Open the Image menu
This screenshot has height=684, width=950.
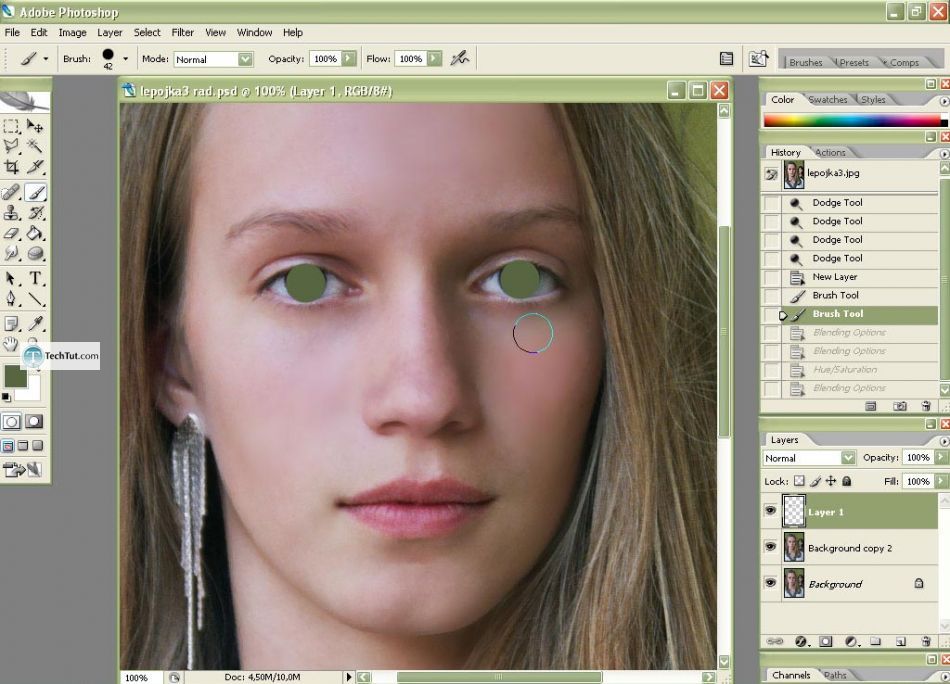pyautogui.click(x=72, y=33)
